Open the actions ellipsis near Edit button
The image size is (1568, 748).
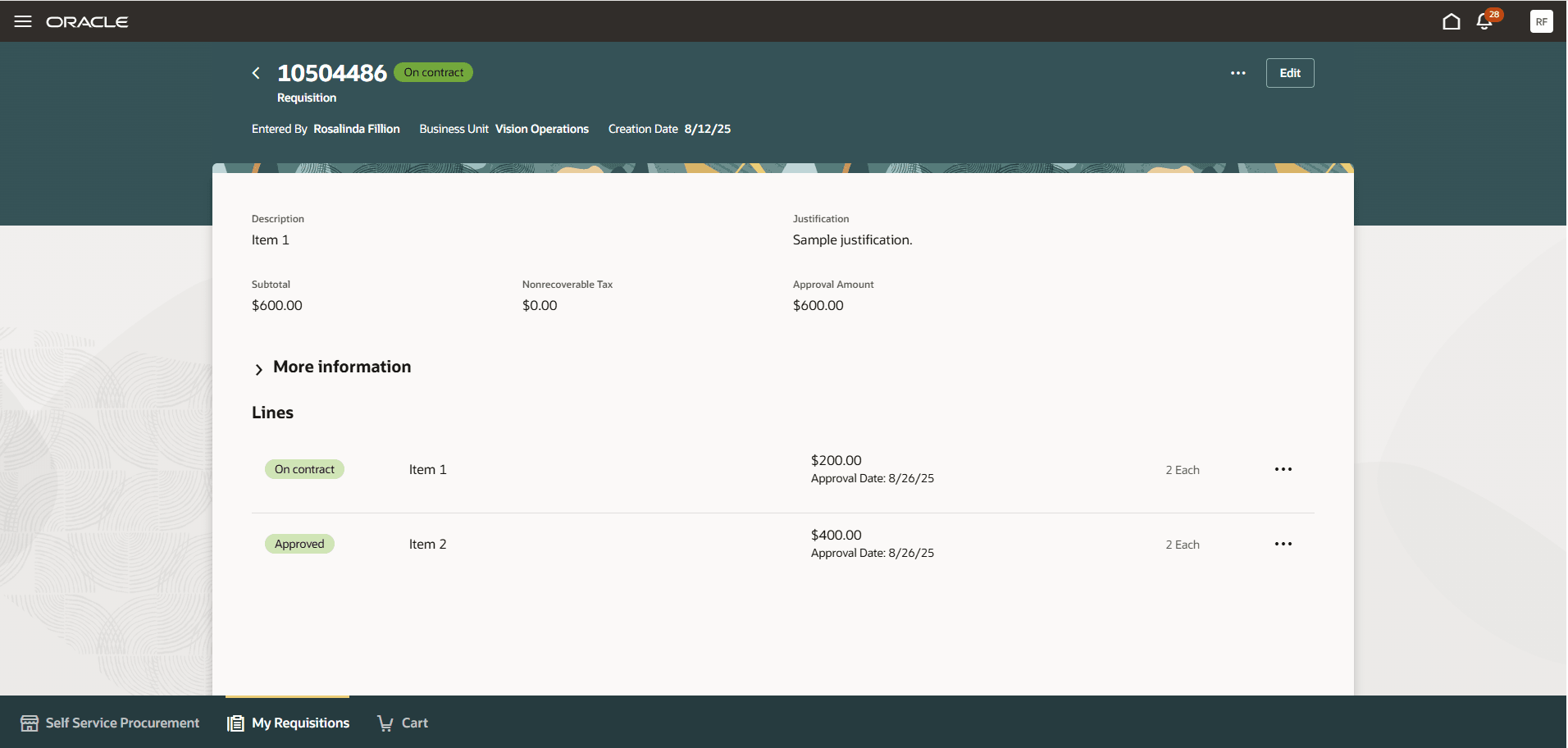pos(1238,73)
